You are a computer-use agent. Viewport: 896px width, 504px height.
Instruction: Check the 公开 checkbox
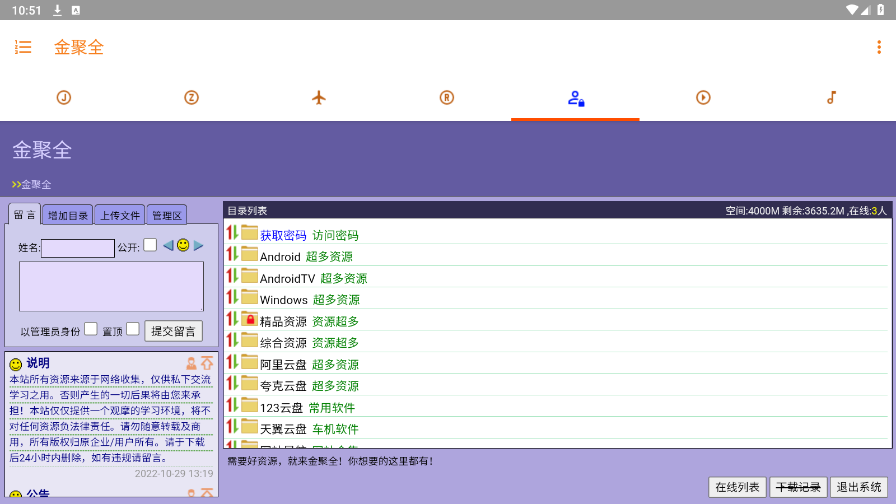[x=150, y=245]
